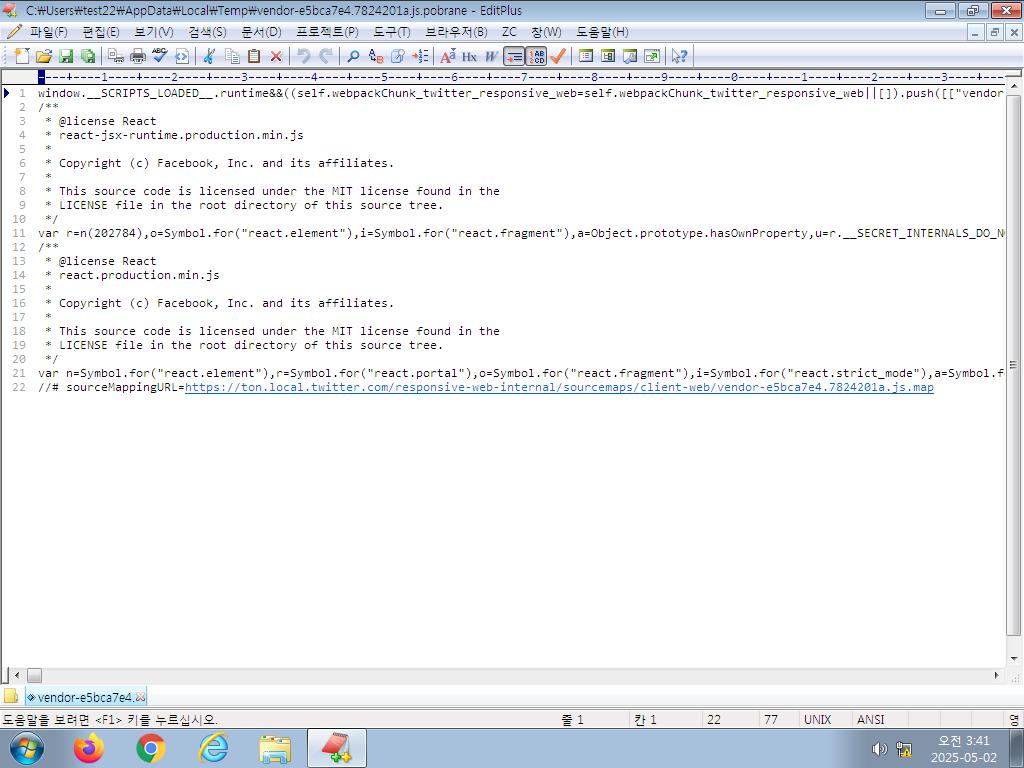The image size is (1024, 768).
Task: Toggle the output window icon
Action: pyautogui.click(x=608, y=56)
